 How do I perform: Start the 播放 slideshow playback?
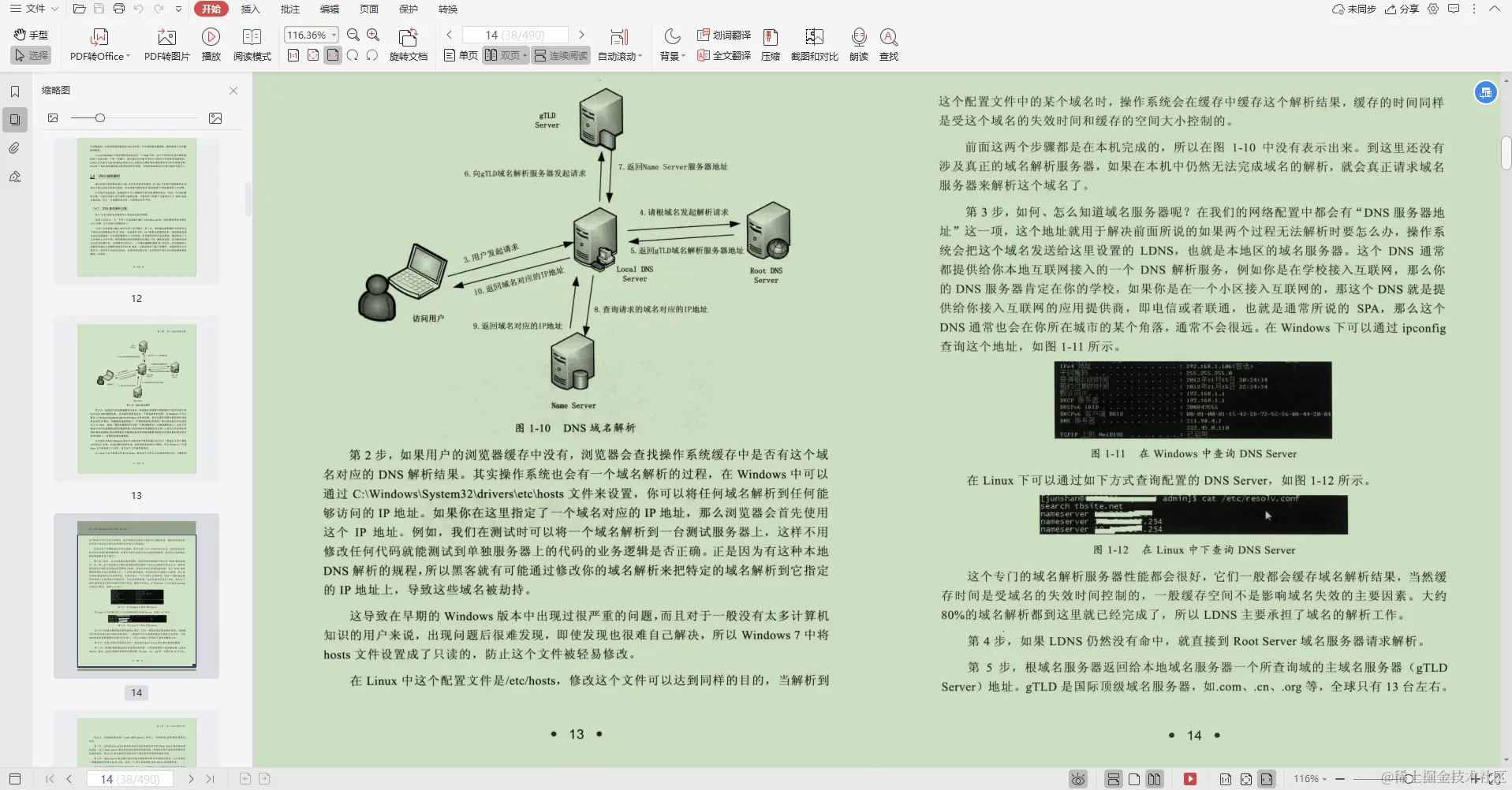point(209,43)
